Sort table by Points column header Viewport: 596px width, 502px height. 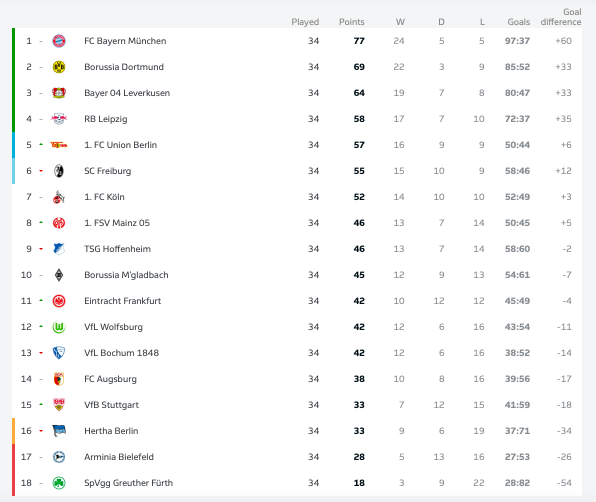click(x=352, y=22)
